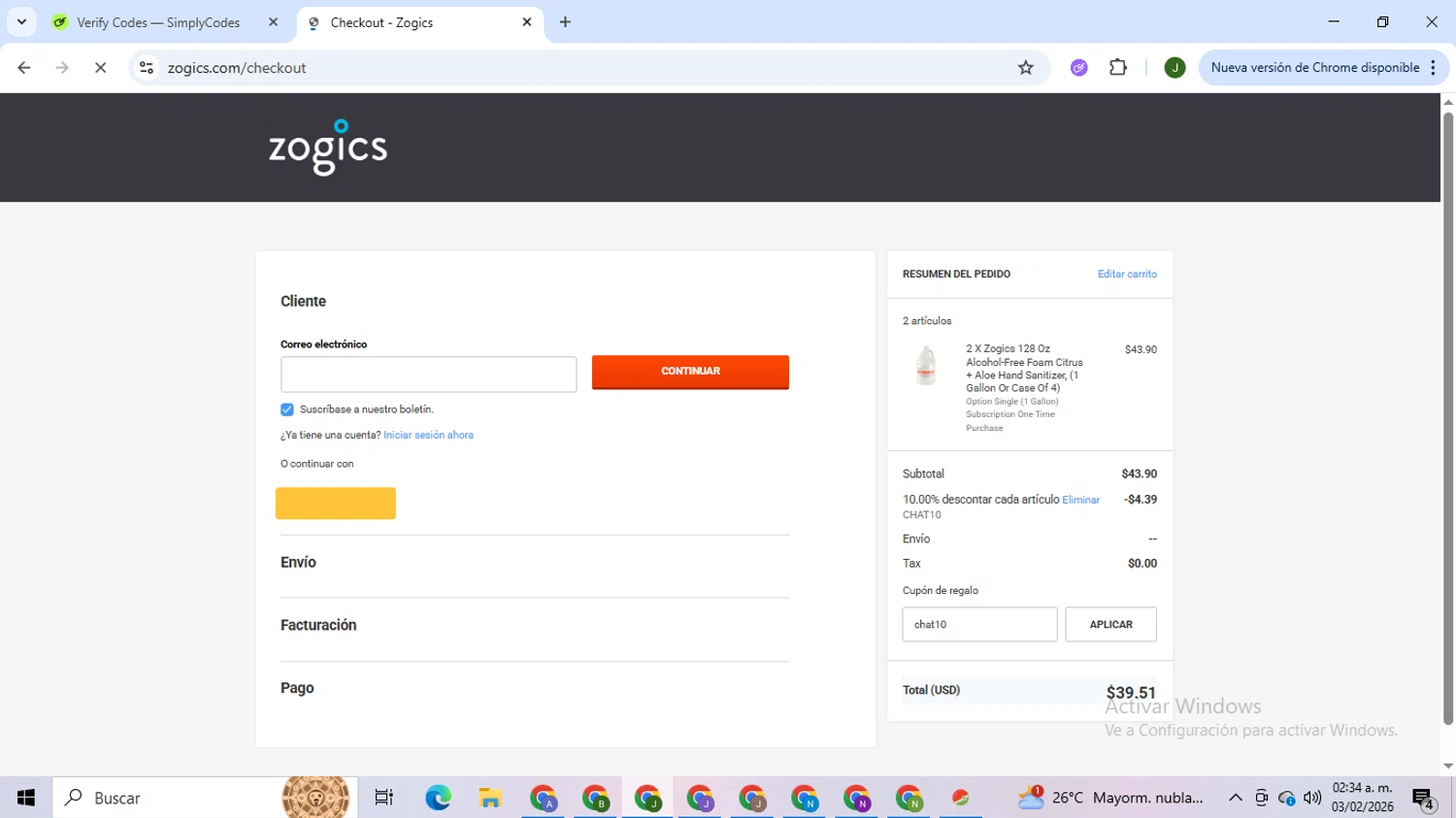Click the Total $39.51 amount
1456x818 pixels.
1131,693
